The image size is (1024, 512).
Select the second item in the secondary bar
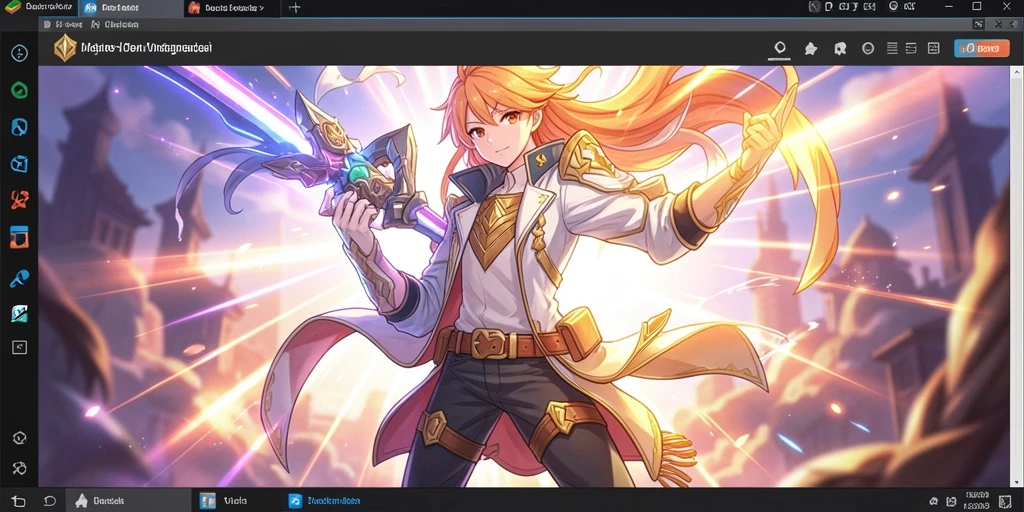tap(115, 25)
